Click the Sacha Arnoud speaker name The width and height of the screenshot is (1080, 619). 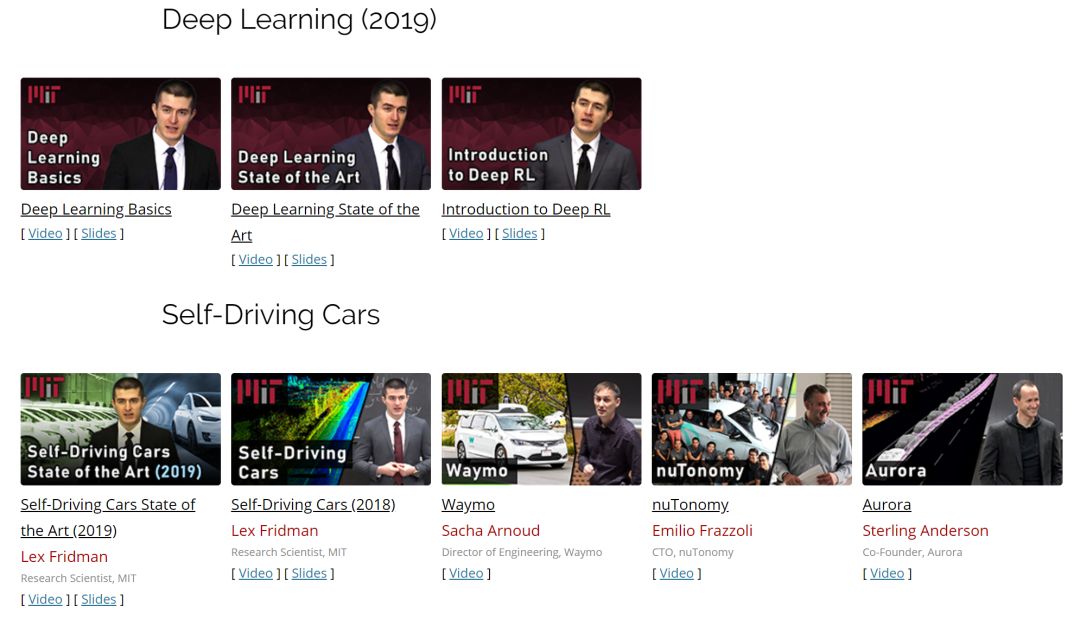pos(490,531)
